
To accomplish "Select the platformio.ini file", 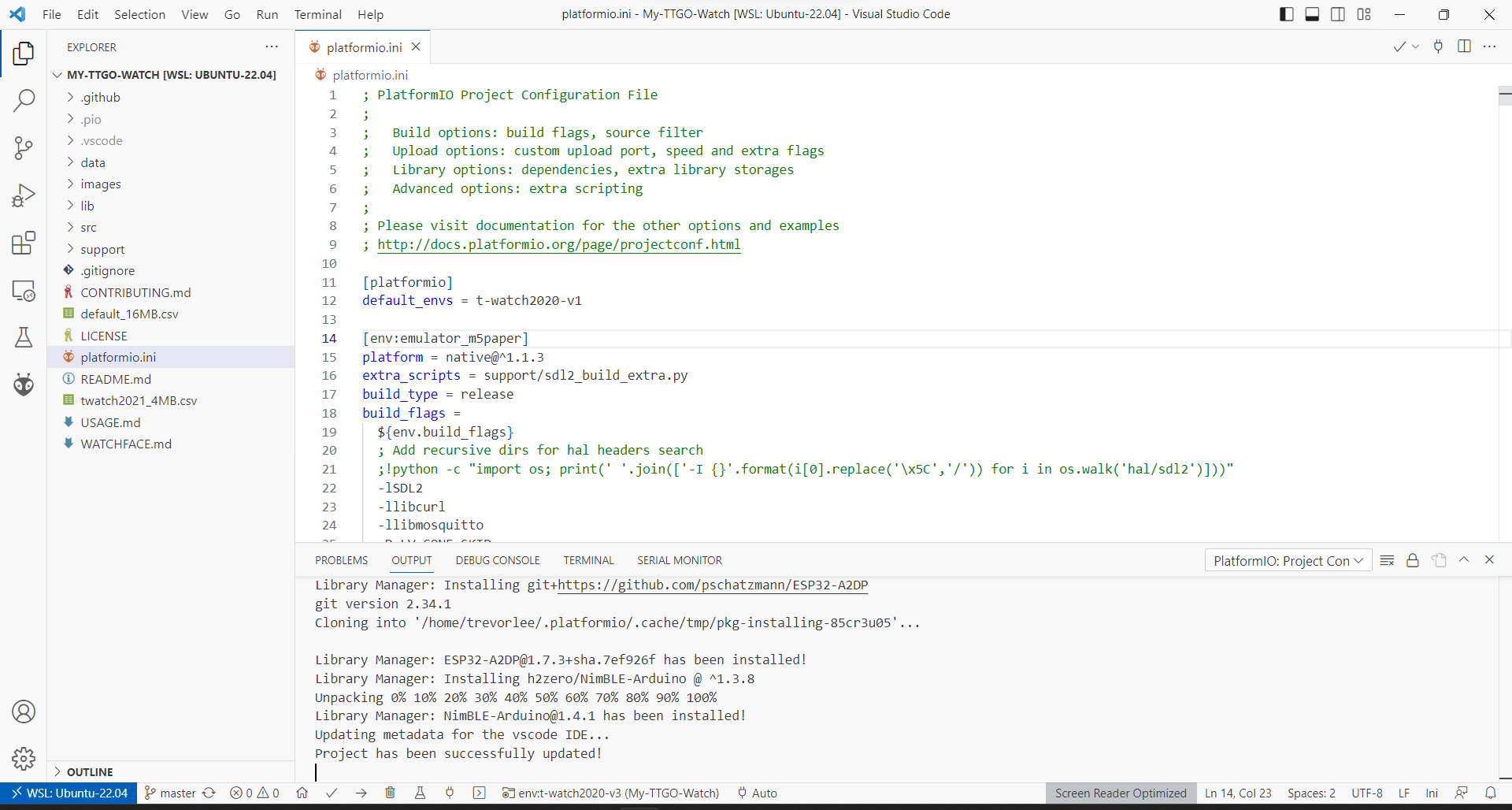I will (118, 356).
